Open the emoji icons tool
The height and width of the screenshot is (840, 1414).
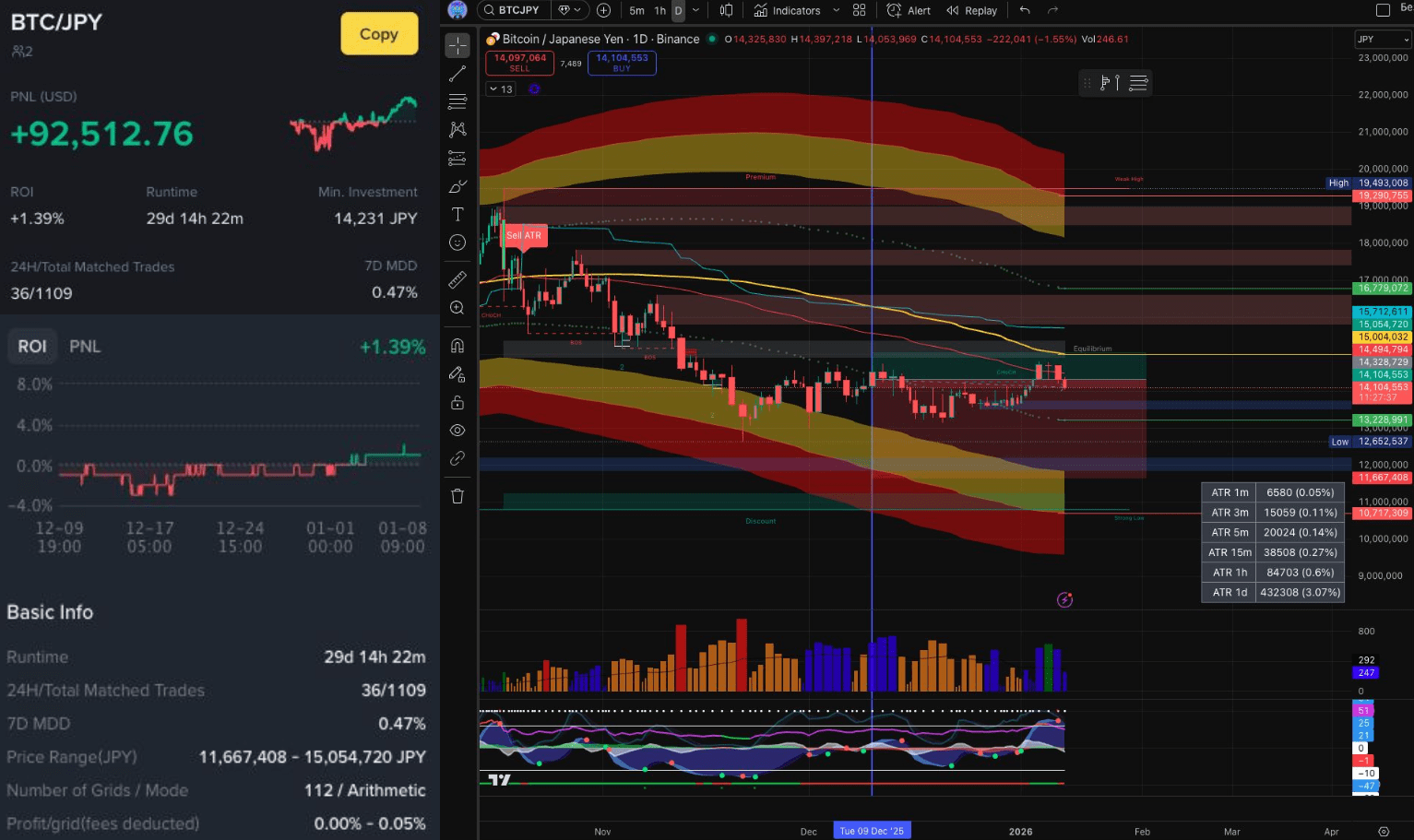457,243
